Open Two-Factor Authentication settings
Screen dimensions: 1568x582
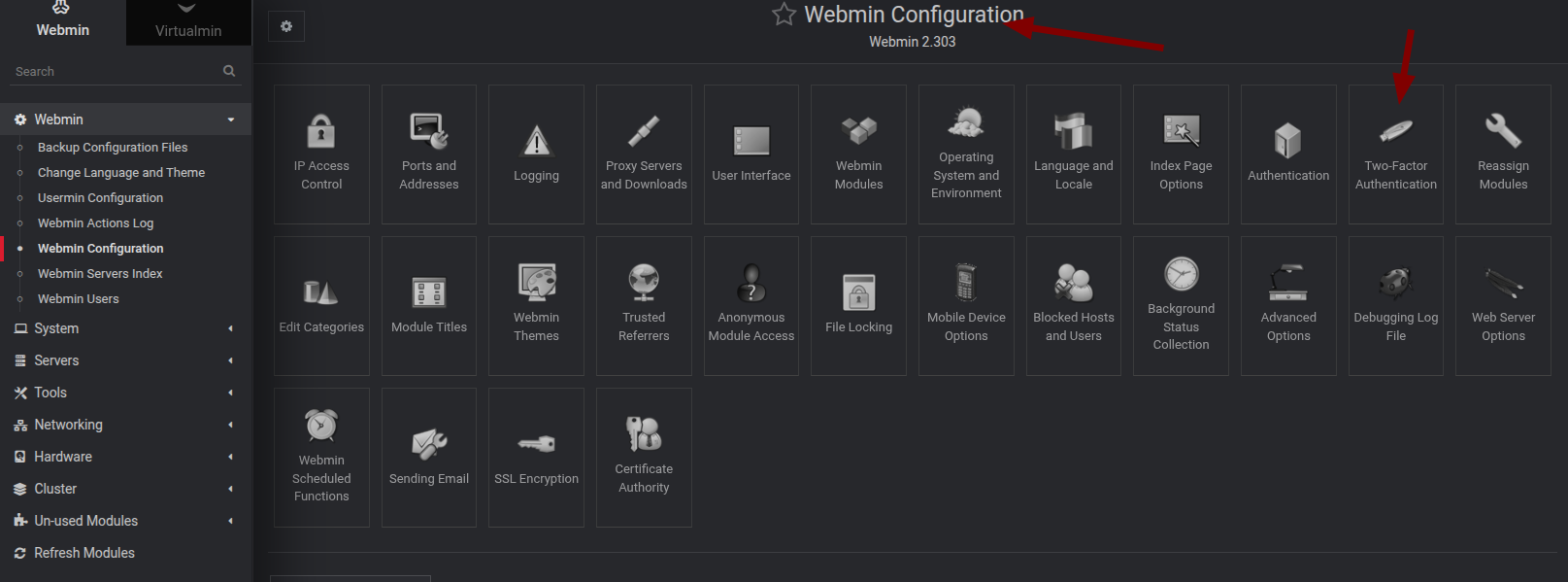(1396, 154)
